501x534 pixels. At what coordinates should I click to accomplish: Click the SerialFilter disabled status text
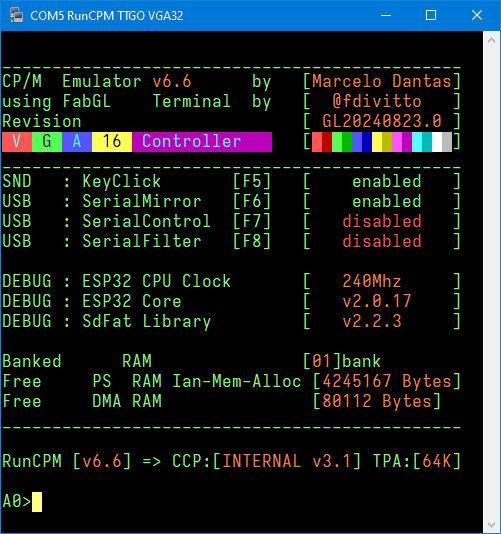pos(382,241)
